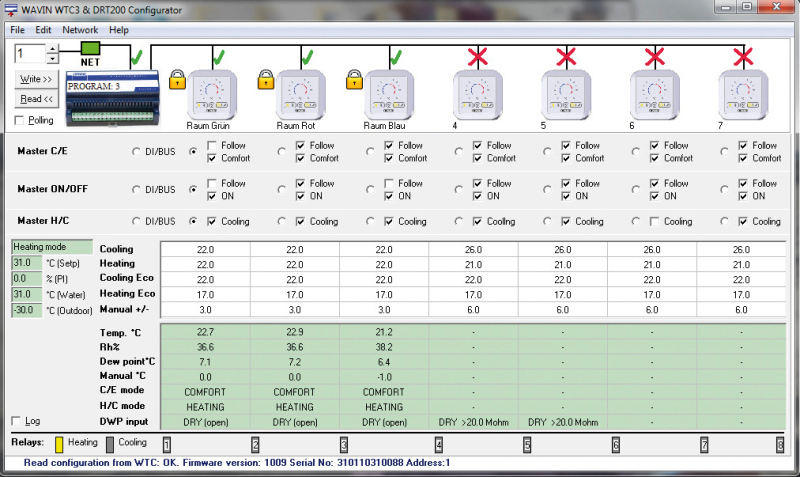Open the Edit menu
Image resolution: width=800 pixels, height=477 pixels.
click(x=43, y=30)
